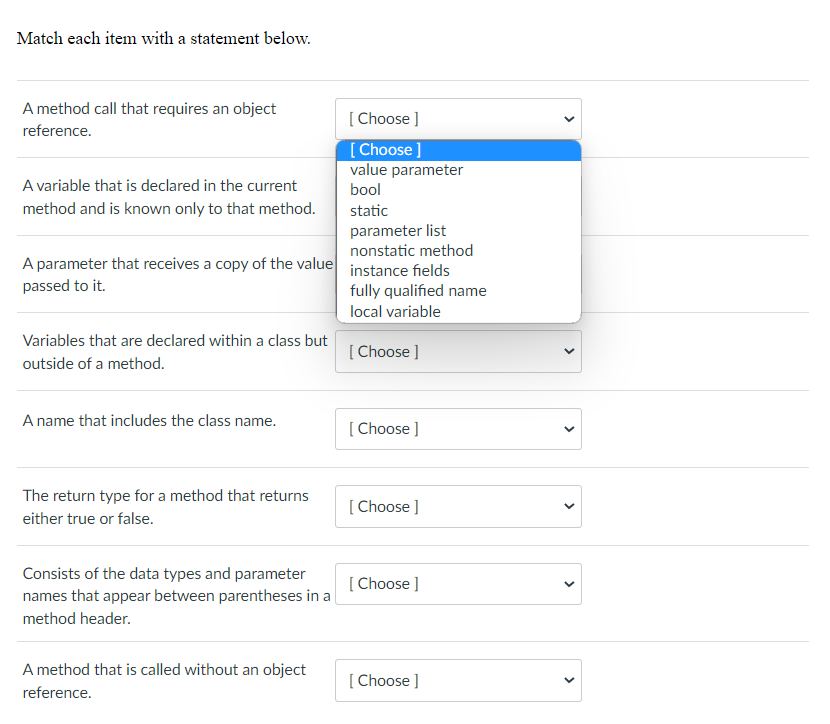Open the dropdown for true or false return type
Viewport: 830px width, 724px height.
pyautogui.click(x=458, y=506)
